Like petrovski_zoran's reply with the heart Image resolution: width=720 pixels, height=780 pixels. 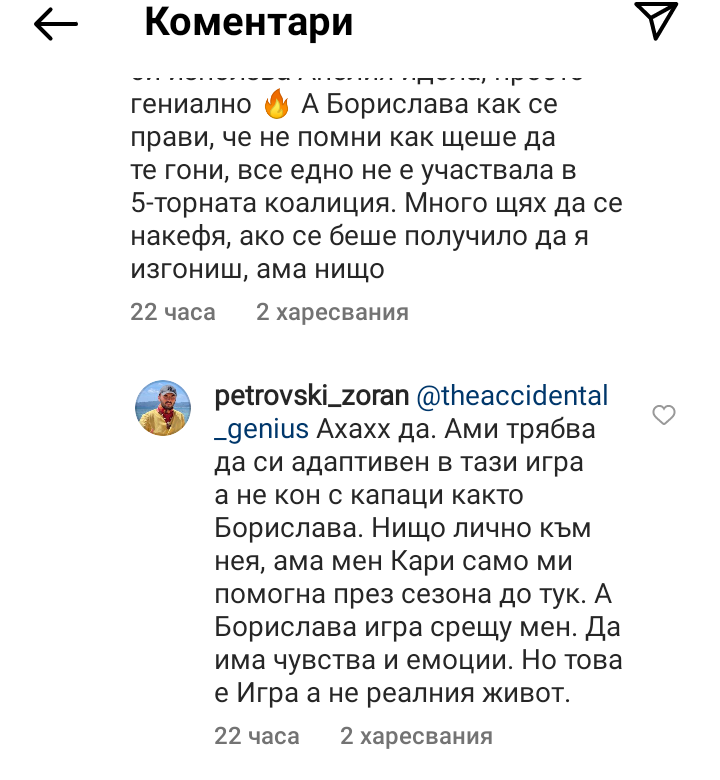663,415
